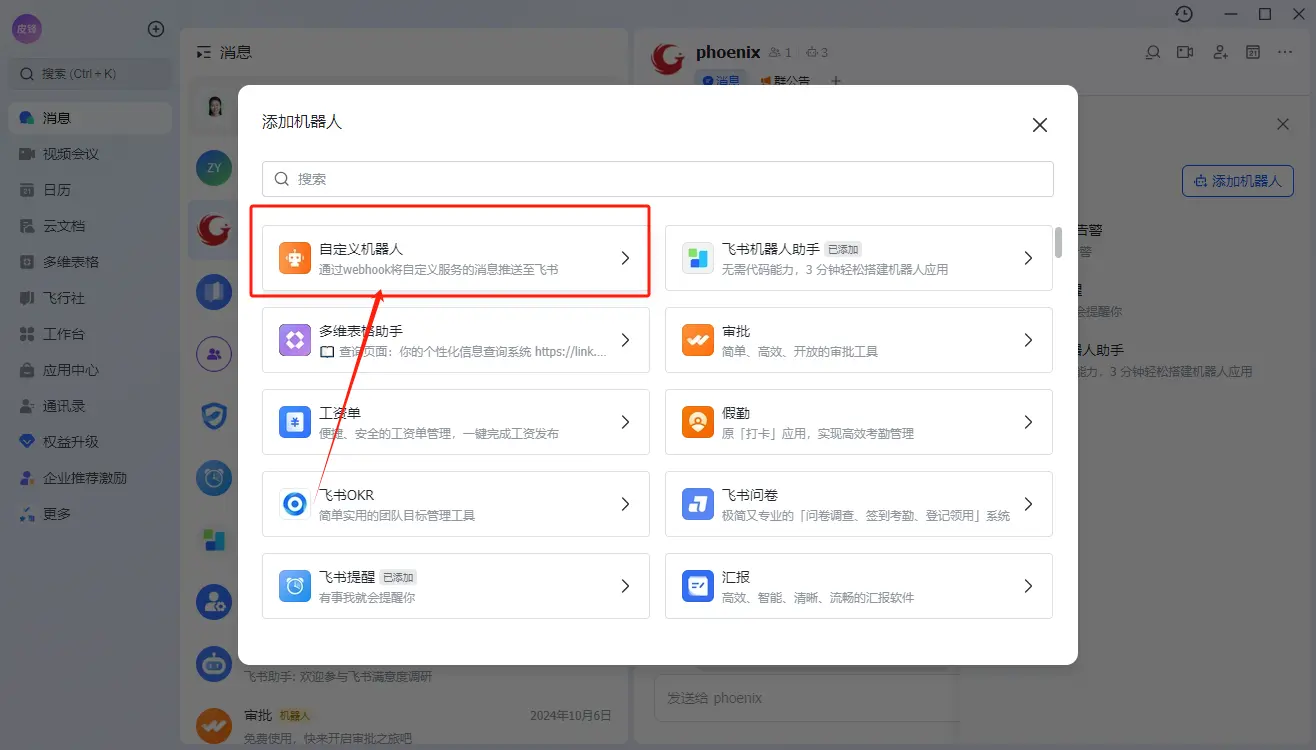Screen dimensions: 1316x750
Task: Click plus to add a chat tab
Action: [x=837, y=81]
